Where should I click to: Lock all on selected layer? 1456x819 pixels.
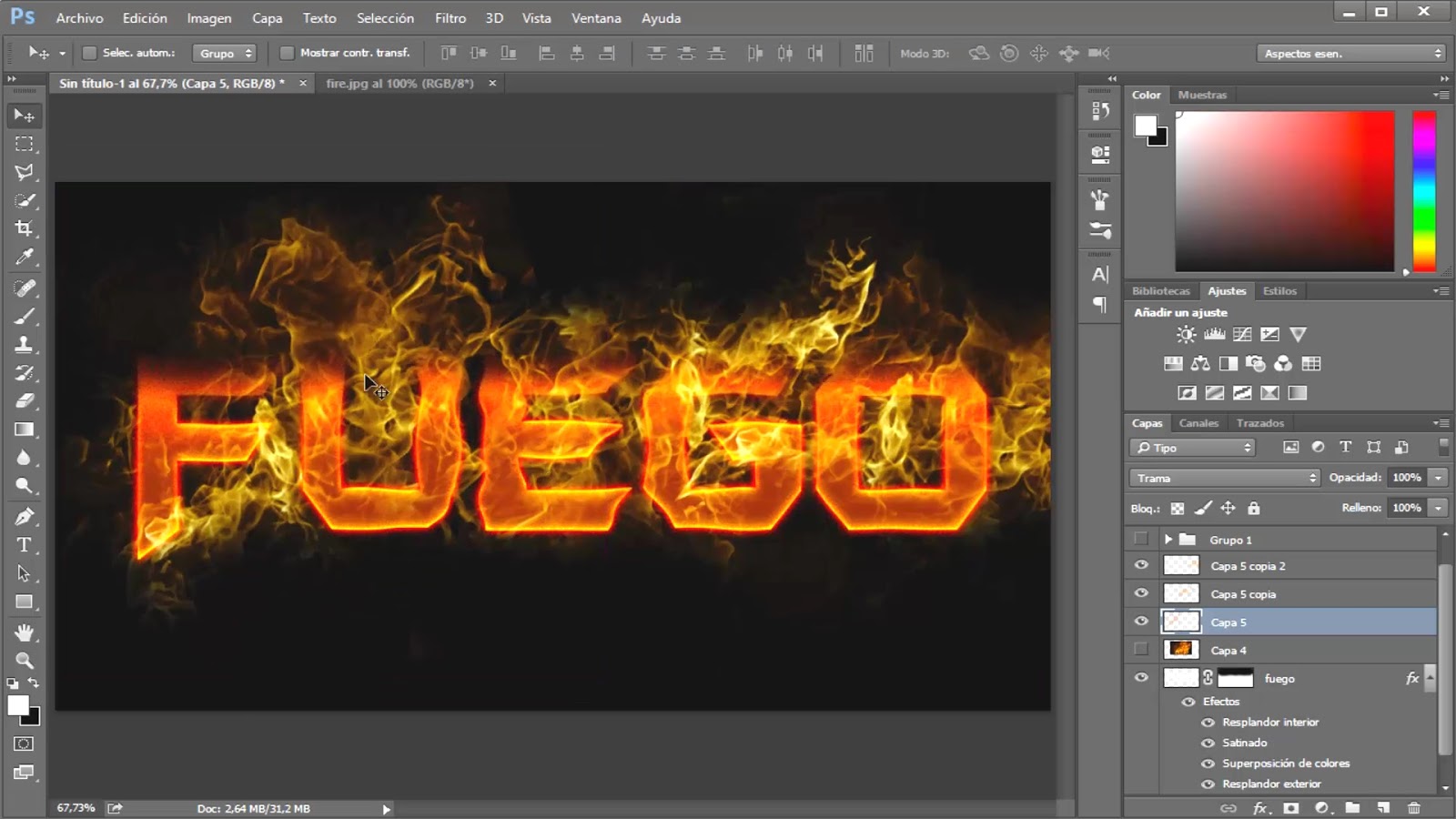(1254, 509)
